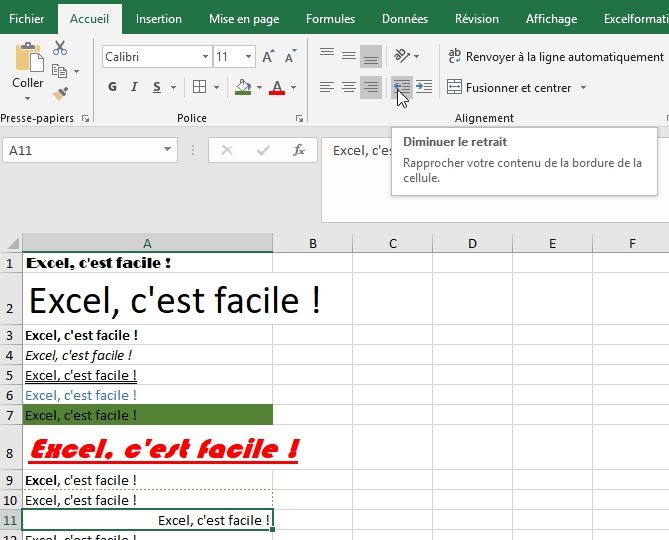
Task: Click the select-all corner triangle
Action: (14, 243)
